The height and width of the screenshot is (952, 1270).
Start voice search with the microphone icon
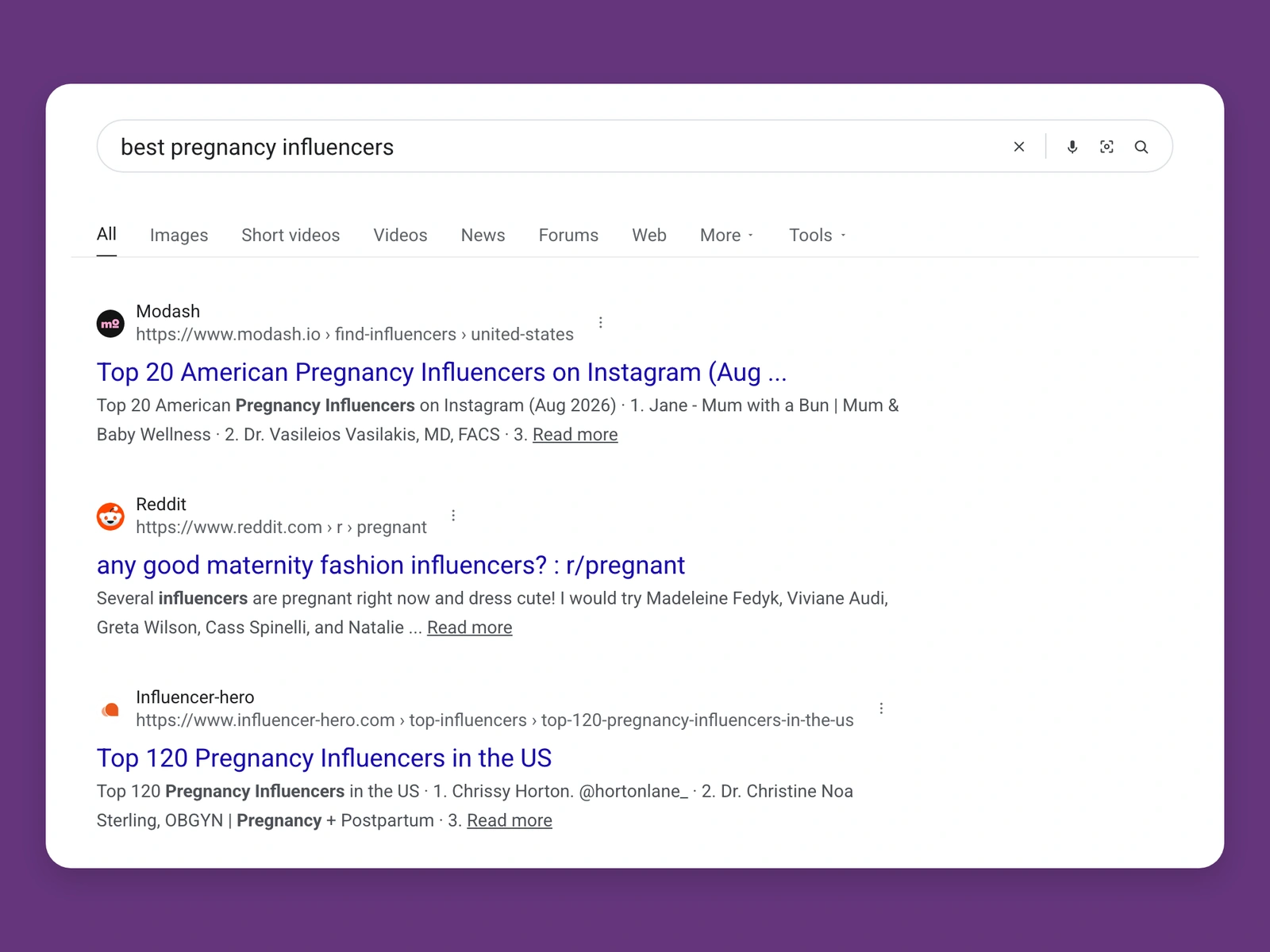pos(1072,147)
